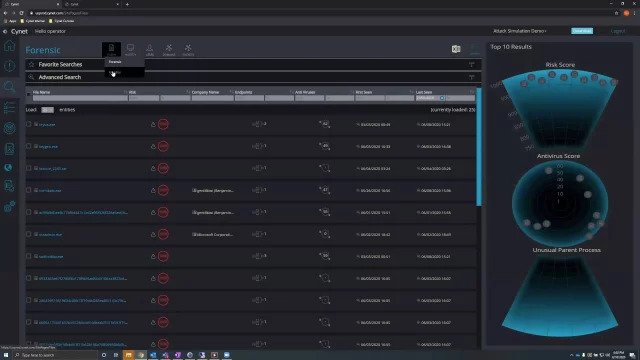Focus the File Name filter input
The width and height of the screenshot is (640, 360).
(x=80, y=98)
